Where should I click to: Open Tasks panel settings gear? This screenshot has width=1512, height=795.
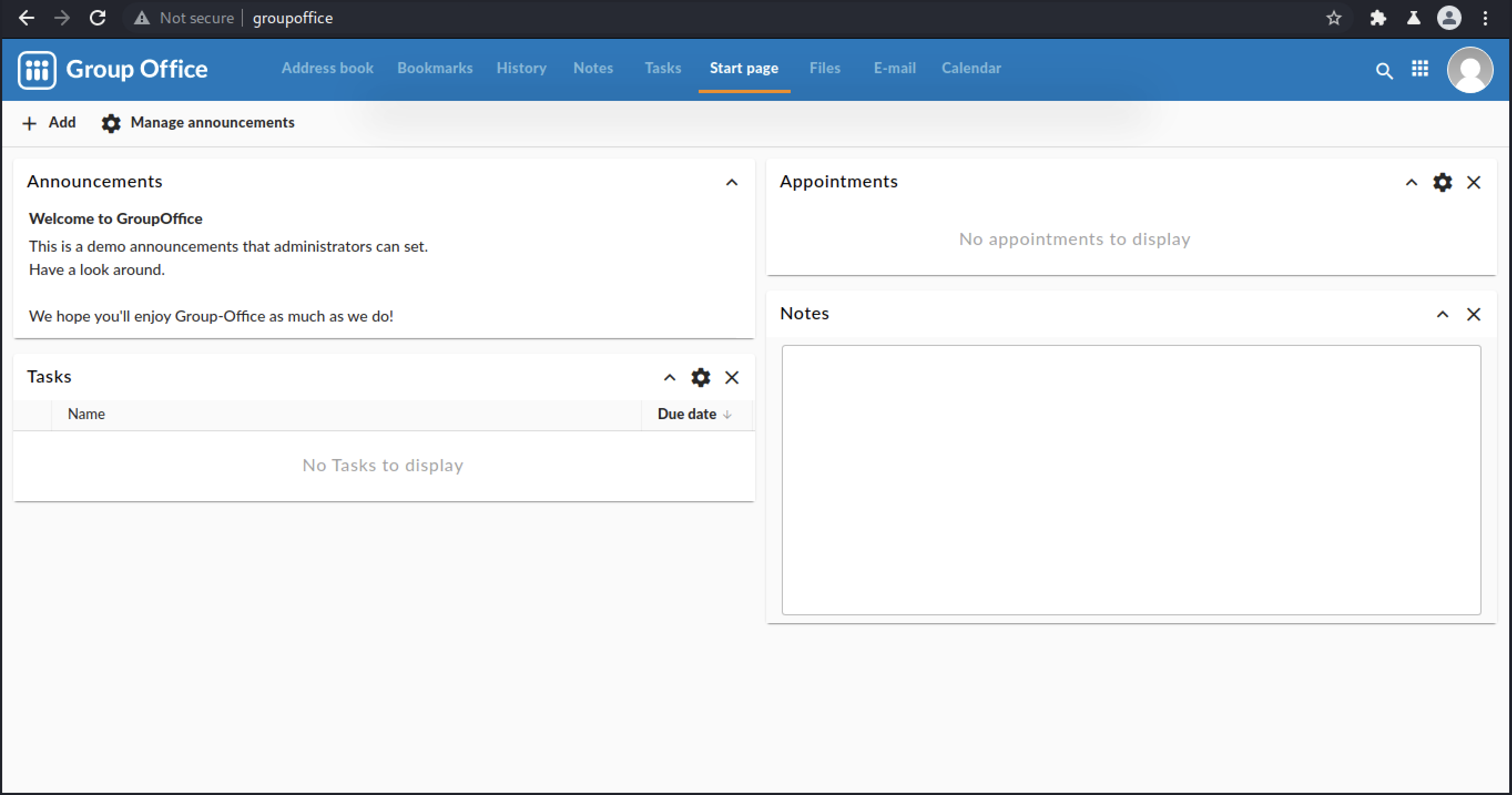(x=700, y=377)
